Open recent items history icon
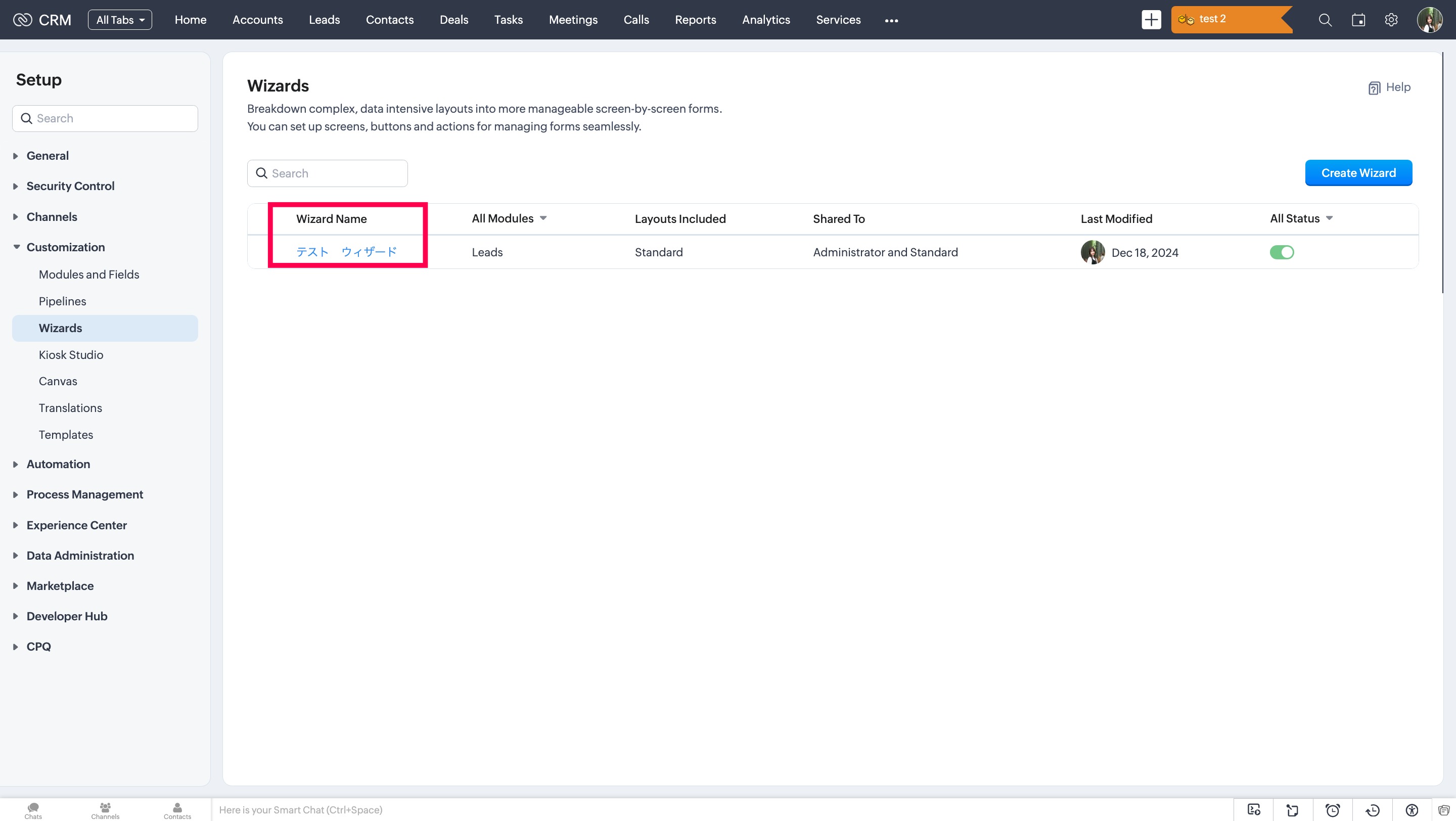1456x821 pixels. coord(1373,810)
